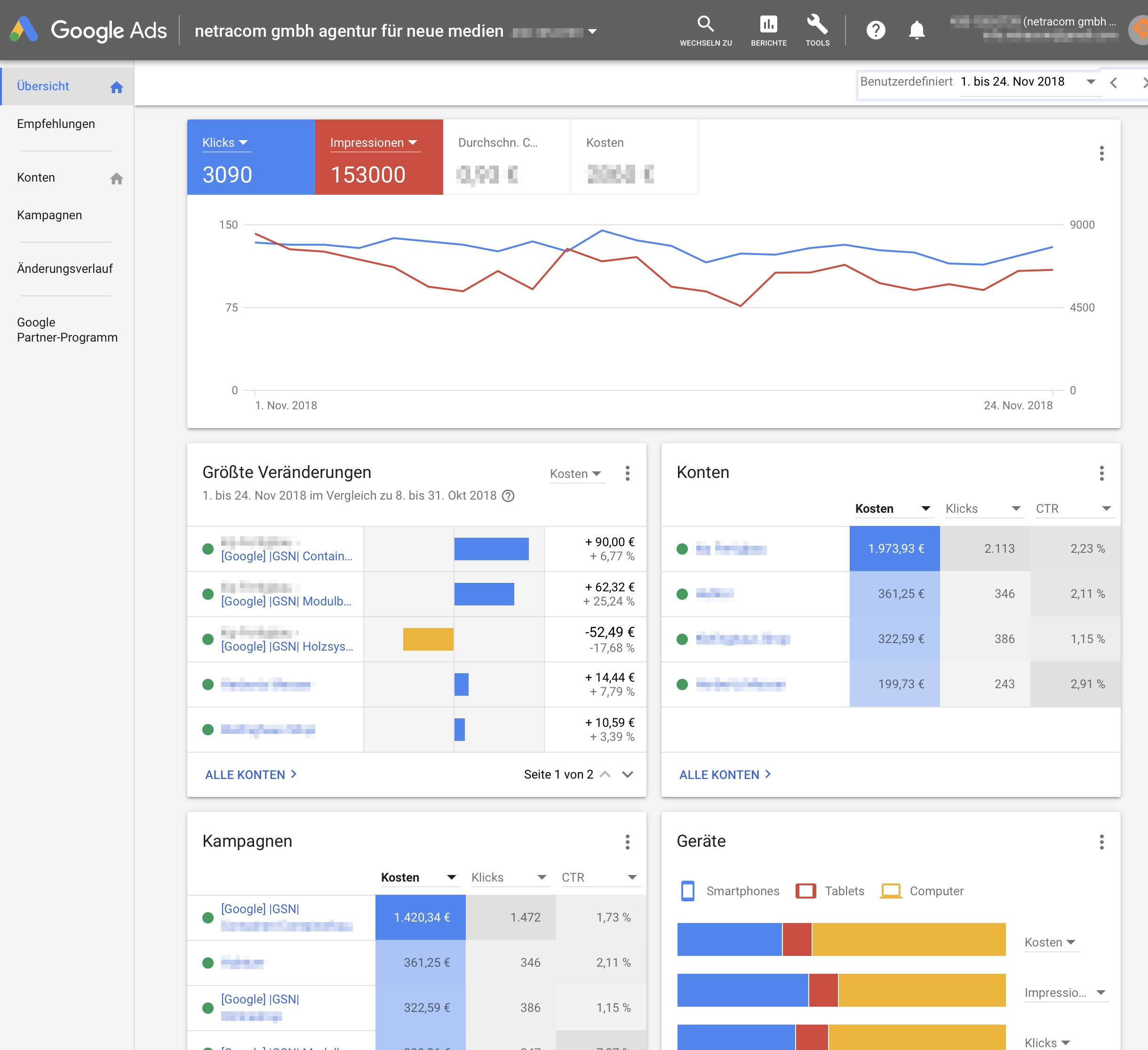Click the status dot for the Contain... row
This screenshot has height=1050, width=1148.
pos(208,549)
